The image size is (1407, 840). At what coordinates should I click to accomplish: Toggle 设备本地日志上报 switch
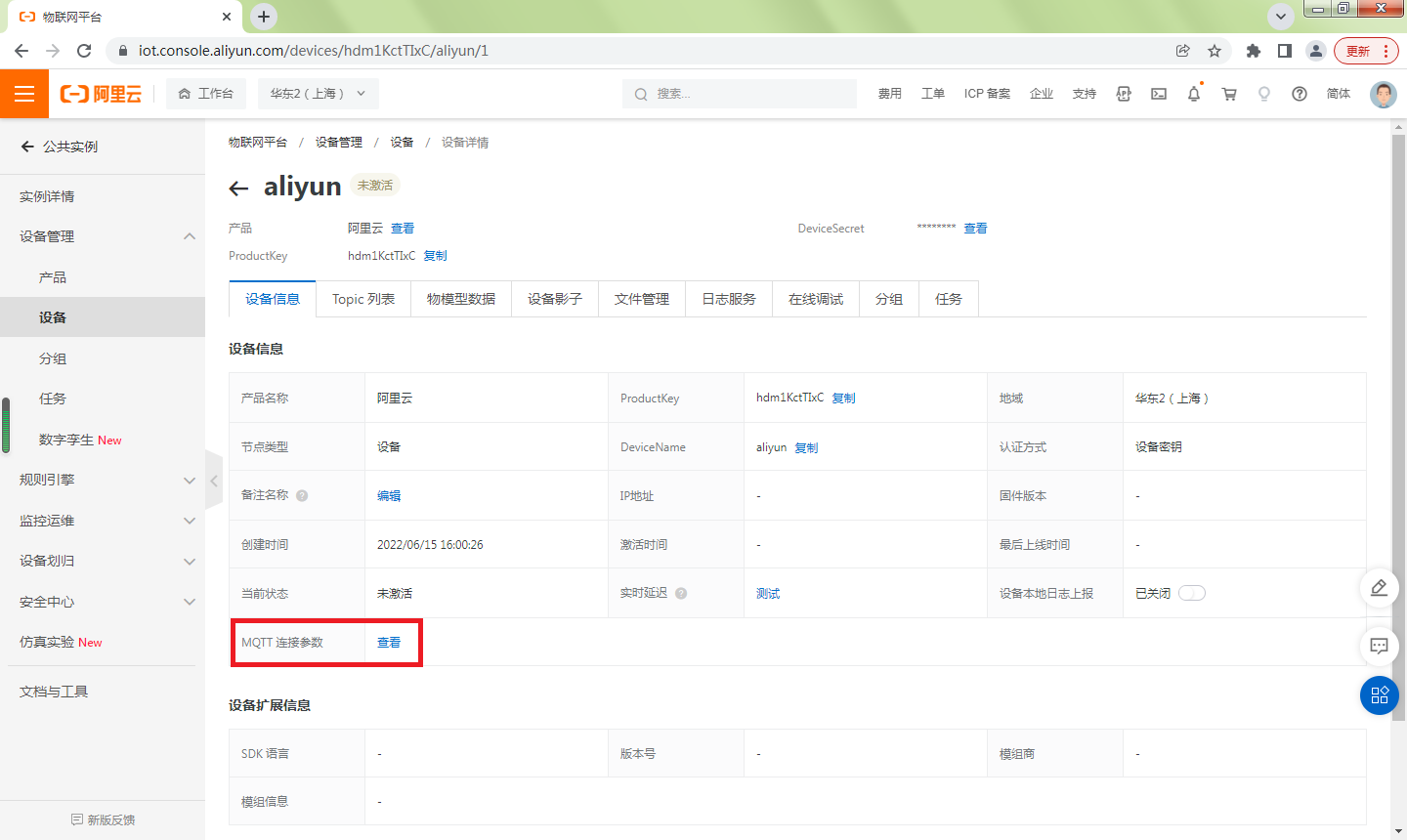click(1192, 593)
